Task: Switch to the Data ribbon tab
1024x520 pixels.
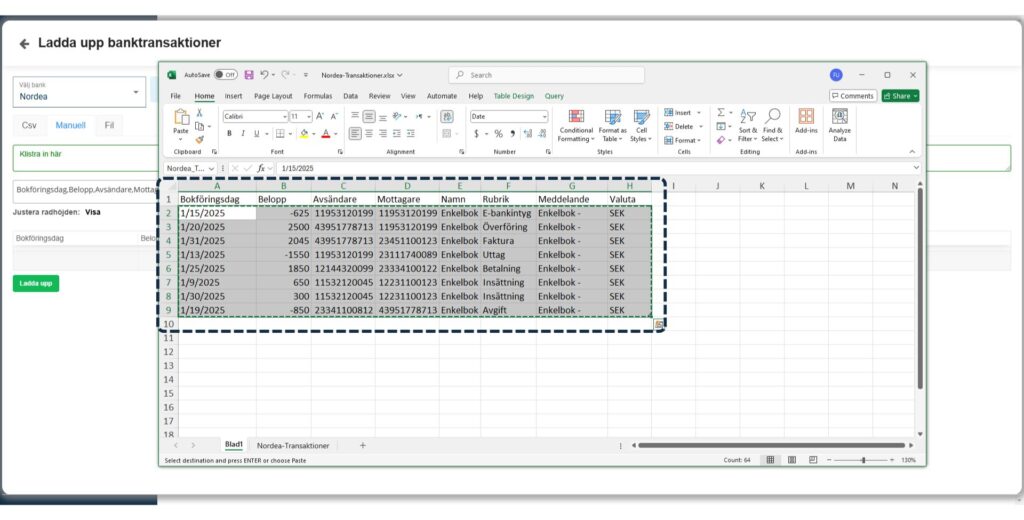Action: click(350, 96)
